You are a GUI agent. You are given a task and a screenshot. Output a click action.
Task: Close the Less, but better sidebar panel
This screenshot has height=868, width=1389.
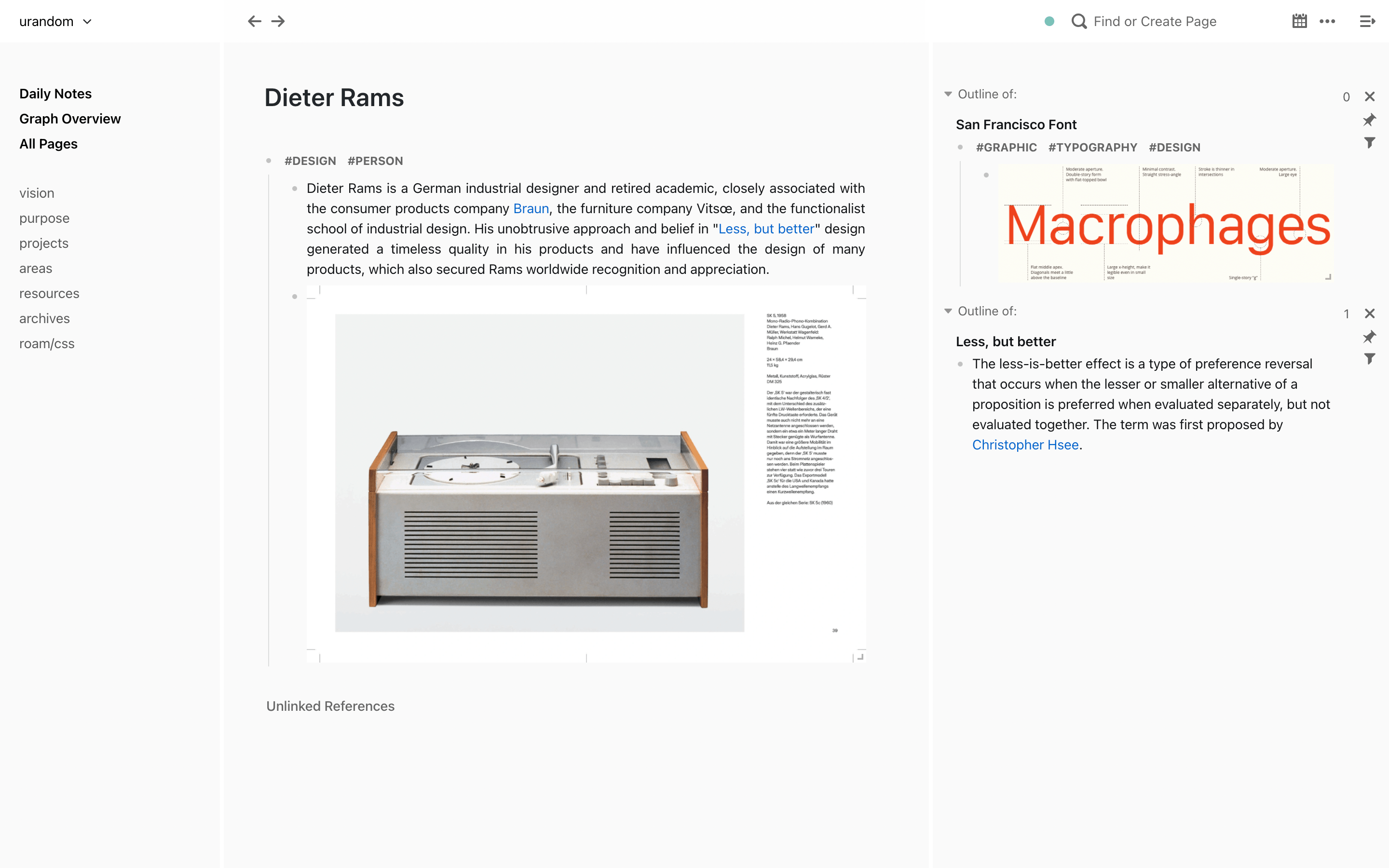tap(1370, 313)
